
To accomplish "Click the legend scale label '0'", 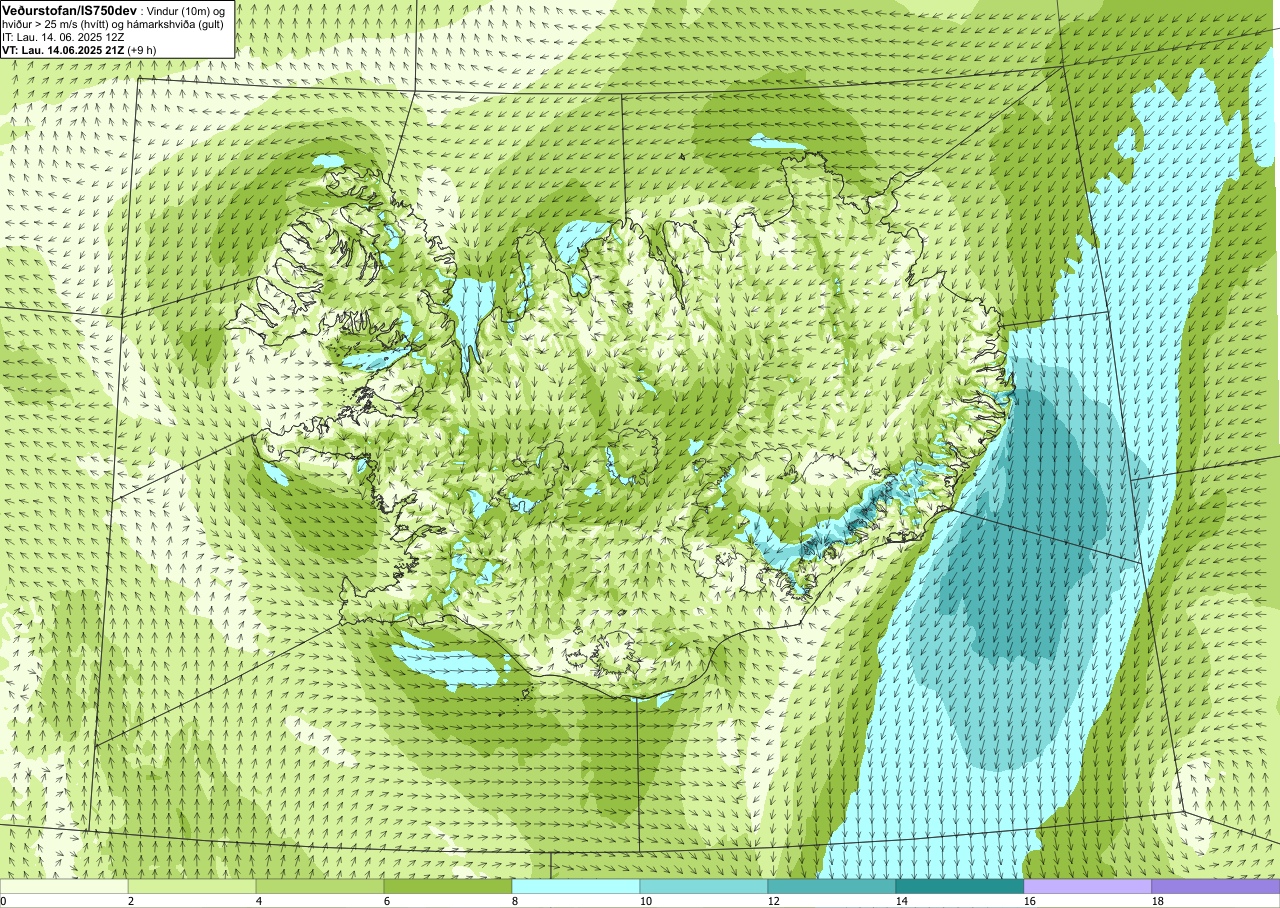I will coord(4,901).
